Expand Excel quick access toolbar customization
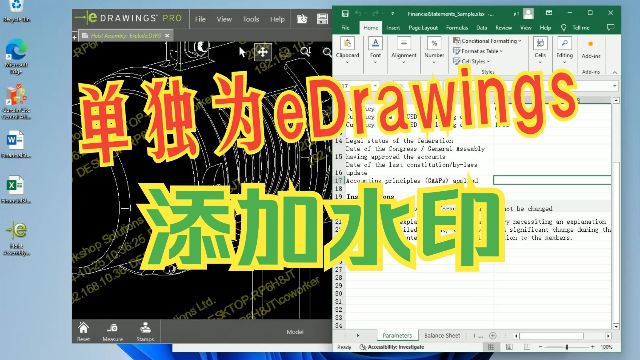This screenshot has height=360, width=640. (x=393, y=13)
